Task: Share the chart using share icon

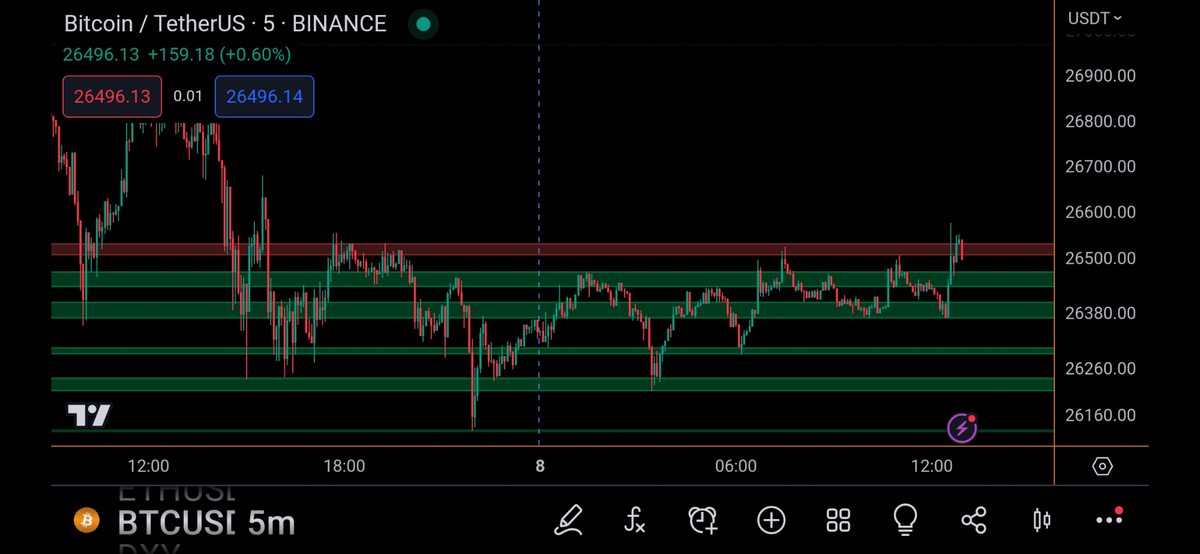Action: (973, 520)
